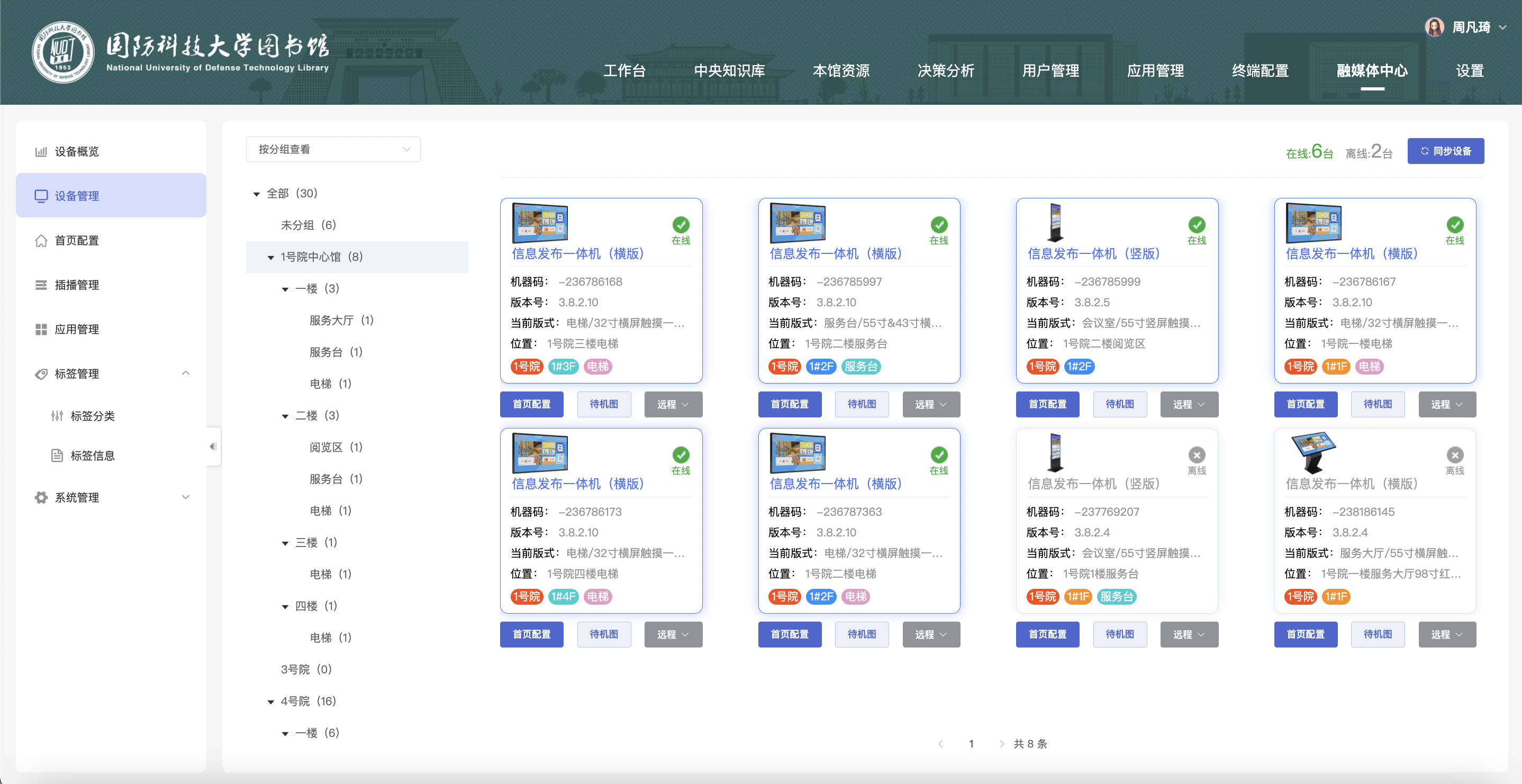Screen dimensions: 1522x784
Task: Click the 插播管理 list icon
Action: (41, 285)
